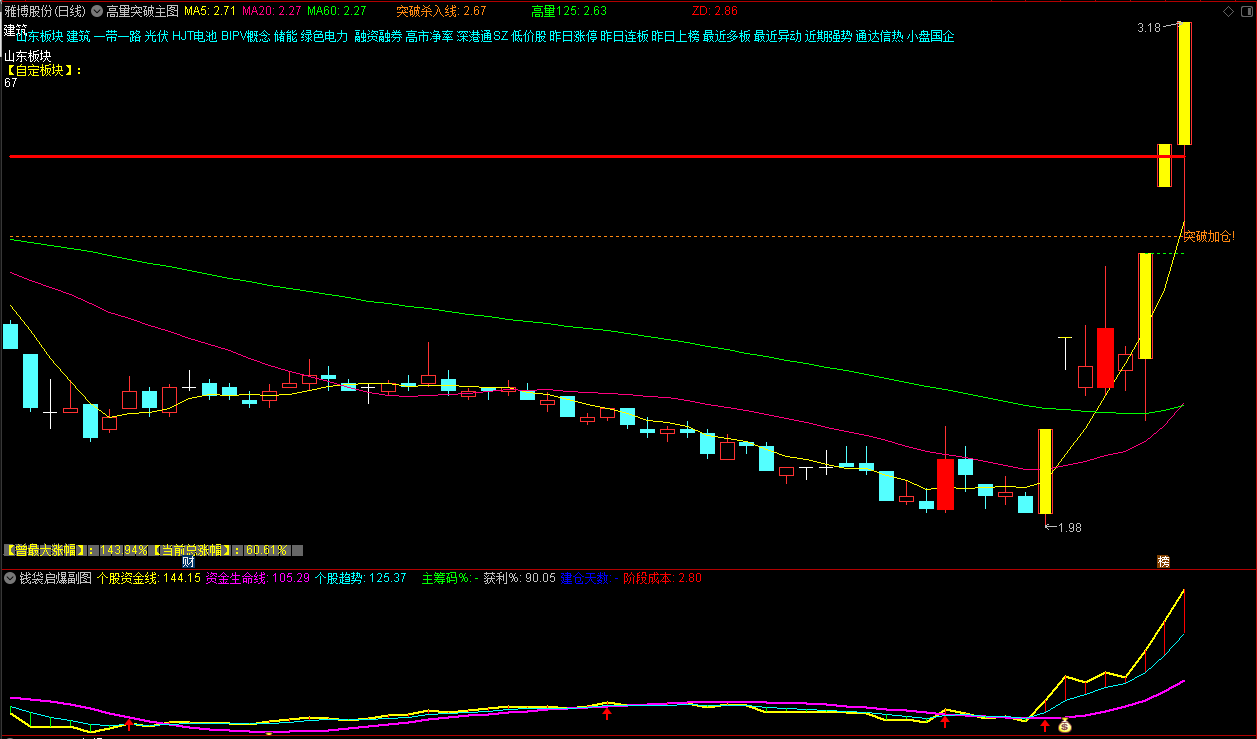The image size is (1257, 739).
Task: Click the 【自定板块】 label
Action: [x=43, y=70]
